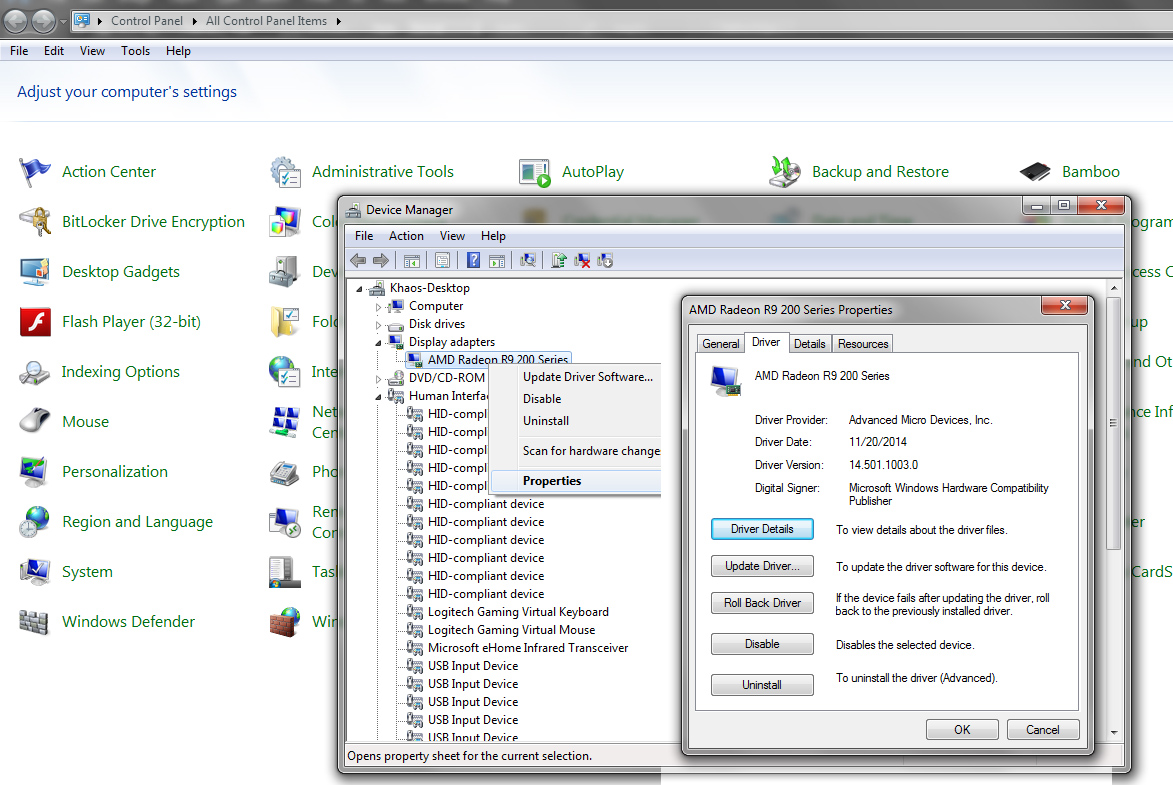Click the Control Panel back navigation button
The height and width of the screenshot is (785, 1173).
tap(16, 22)
